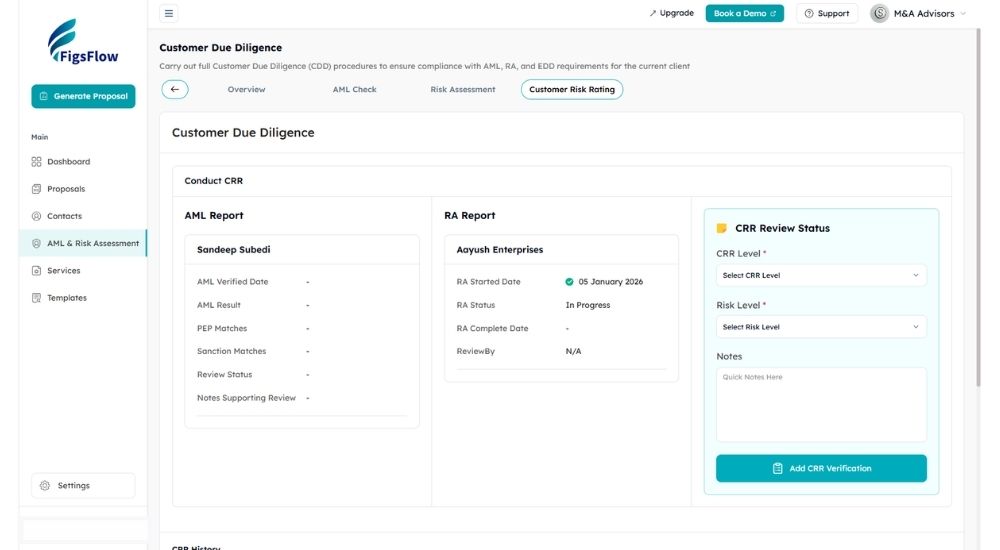Open the Select Risk Level dropdown
The width and height of the screenshot is (1000, 550).
click(821, 327)
